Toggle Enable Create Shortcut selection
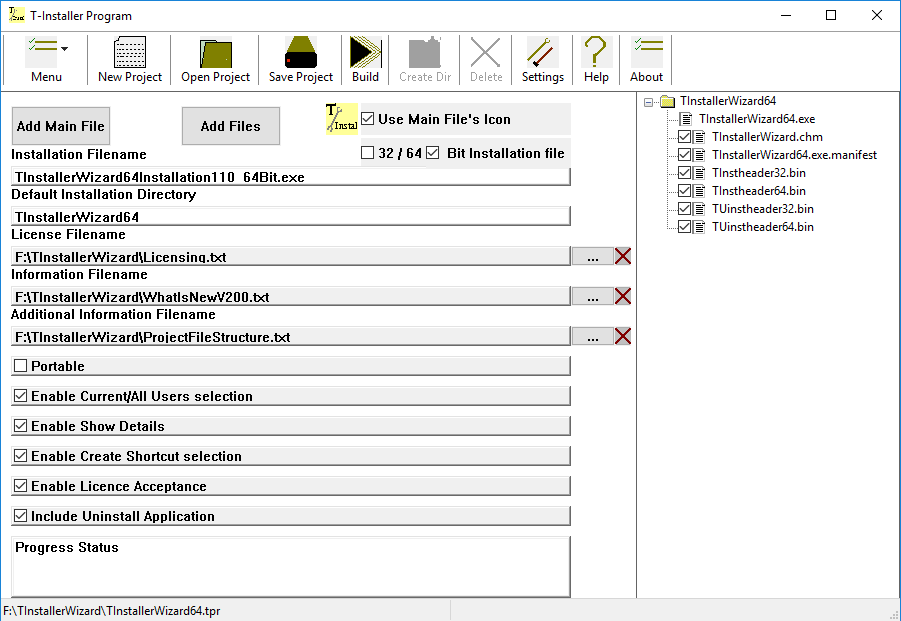This screenshot has height=621, width=901. click(x=21, y=456)
